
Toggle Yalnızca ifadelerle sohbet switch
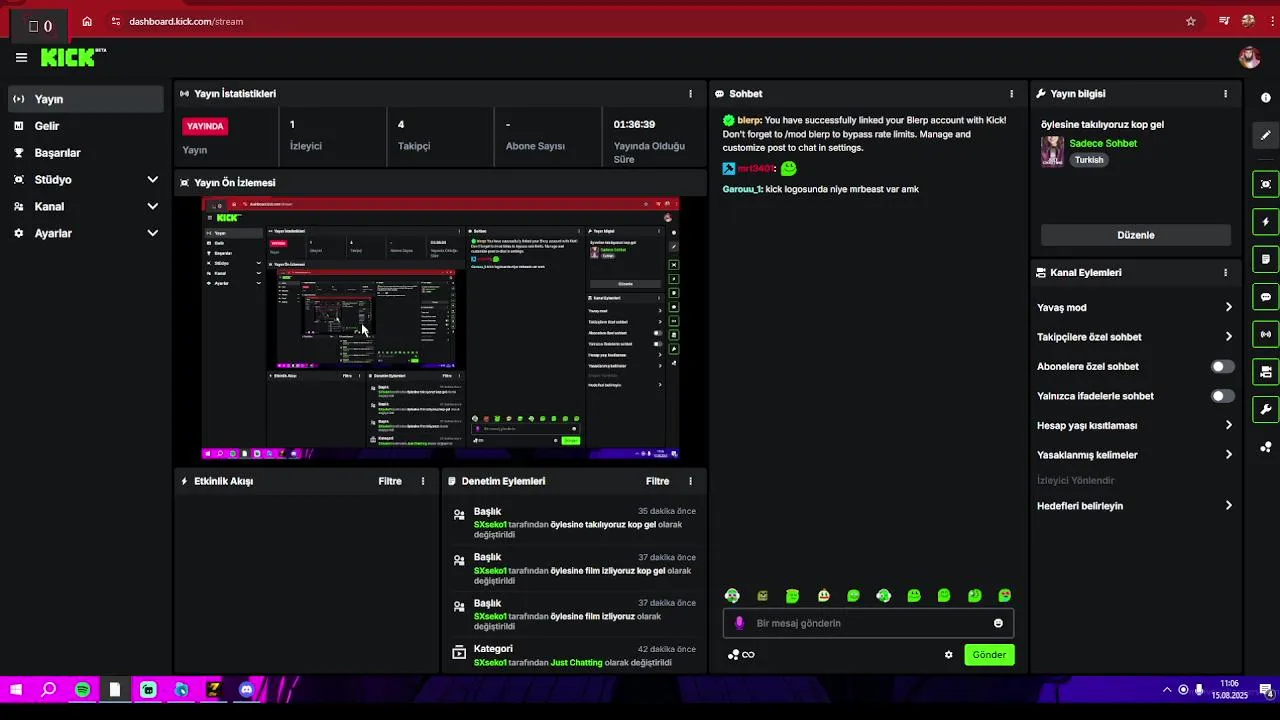1222,396
